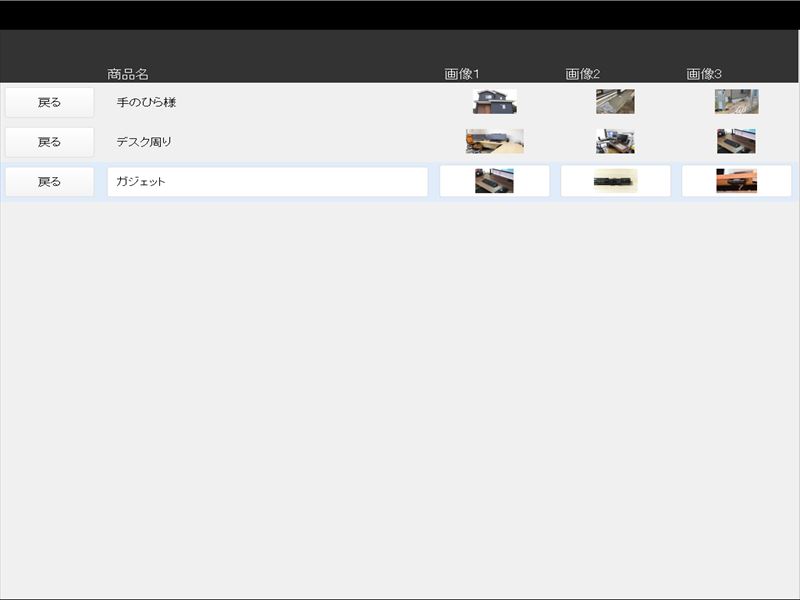Image resolution: width=800 pixels, height=600 pixels.
Task: Click the 画像3 column header
Action: pyautogui.click(x=704, y=74)
